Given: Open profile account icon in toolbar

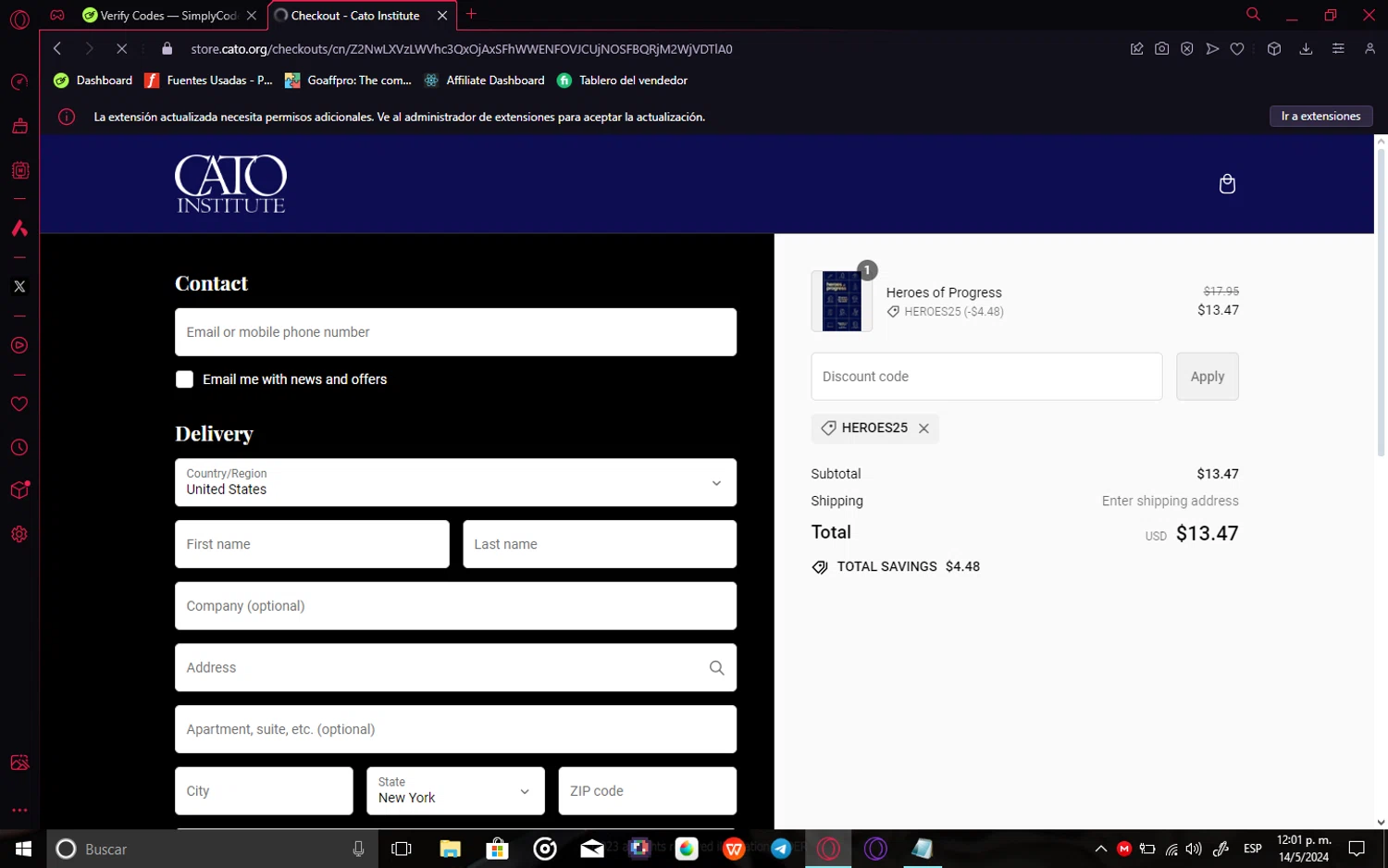Looking at the screenshot, I should [1369, 49].
